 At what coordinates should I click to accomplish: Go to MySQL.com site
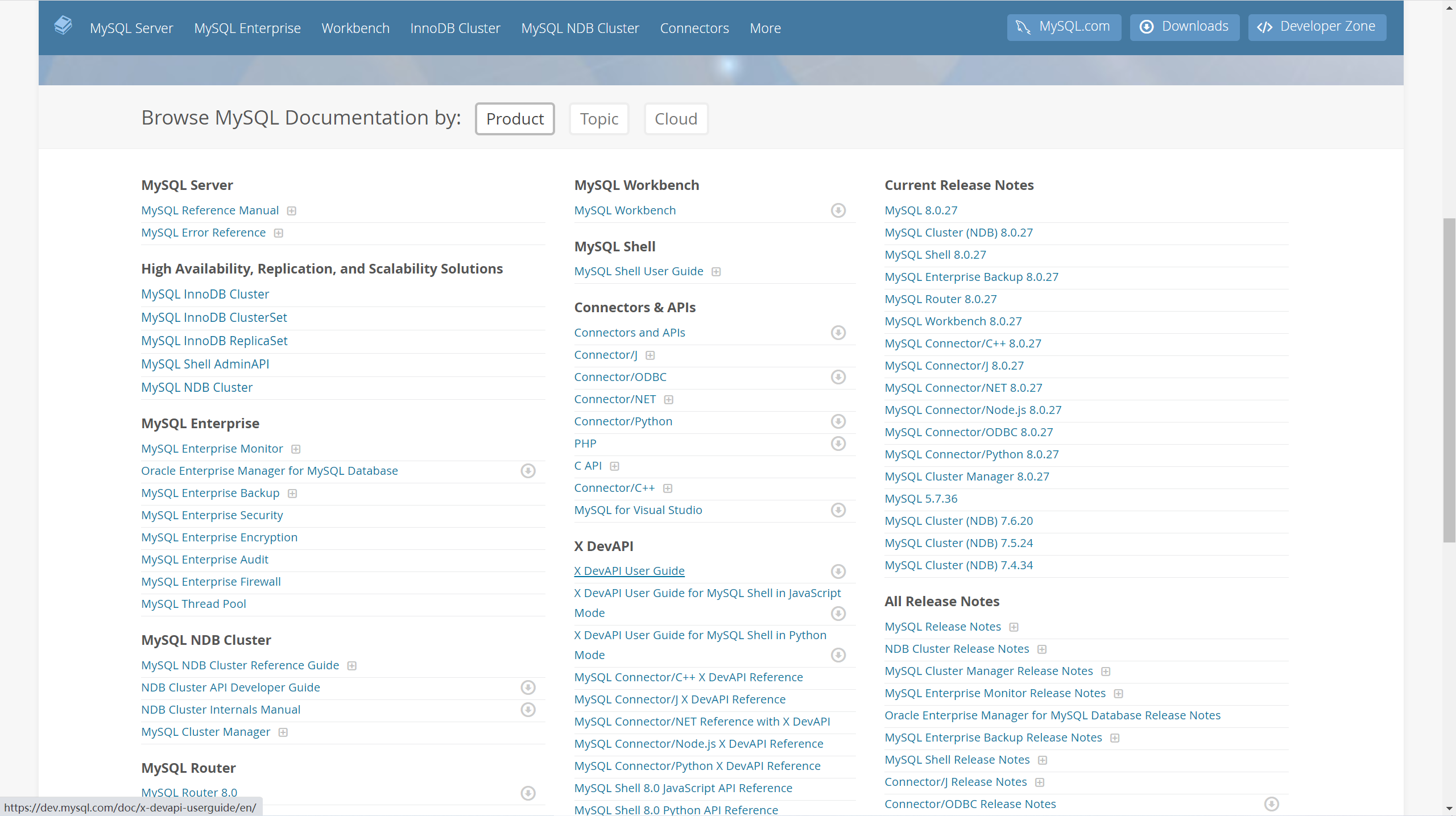tap(1064, 27)
